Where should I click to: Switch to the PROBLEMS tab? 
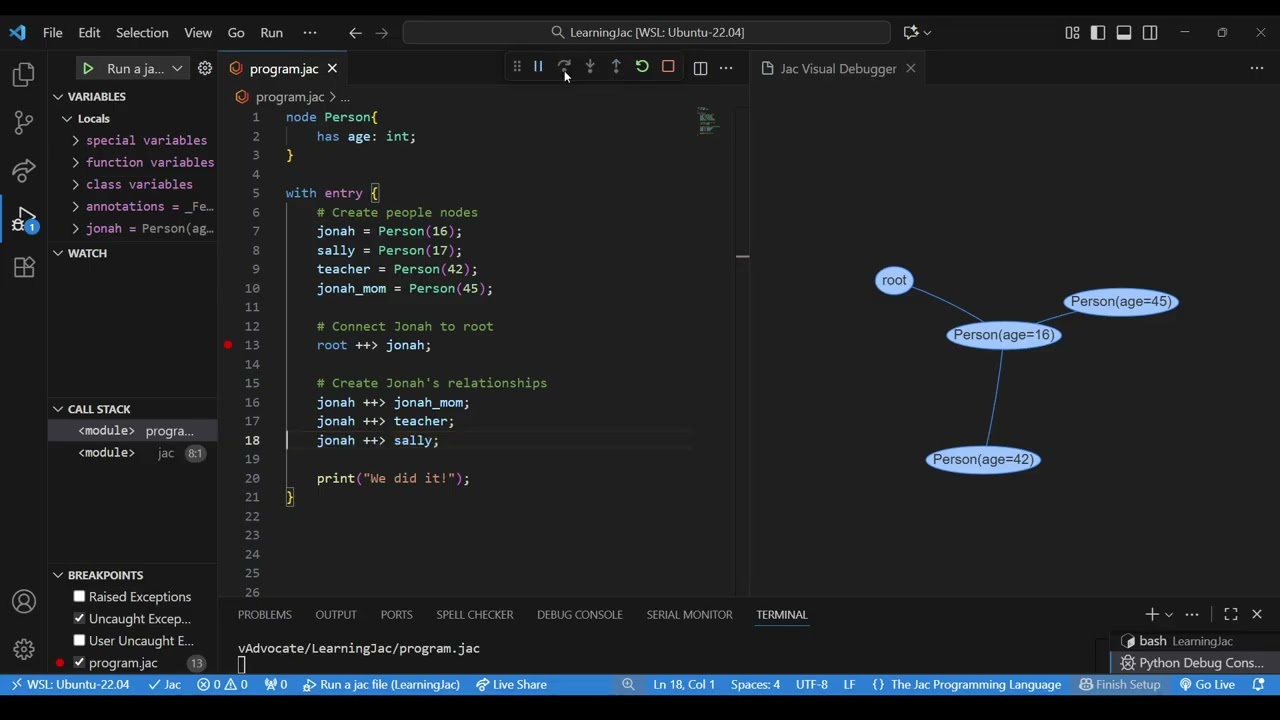click(265, 615)
